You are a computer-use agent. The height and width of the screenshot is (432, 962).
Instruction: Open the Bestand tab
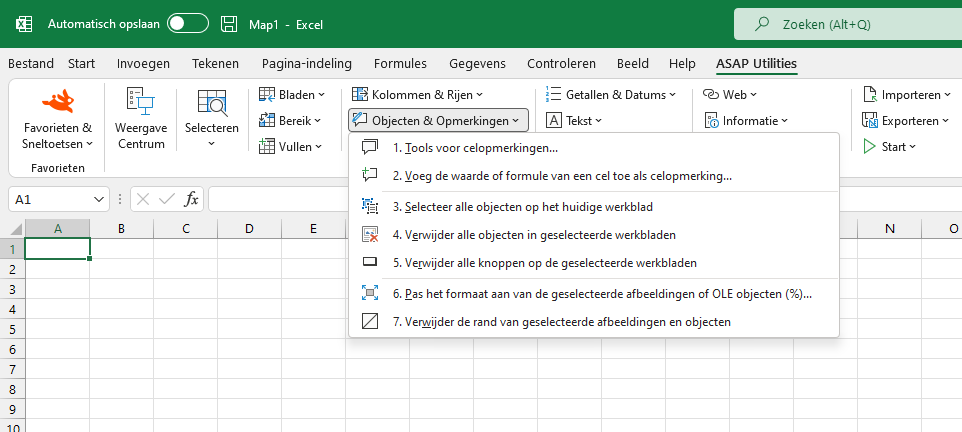click(x=31, y=63)
